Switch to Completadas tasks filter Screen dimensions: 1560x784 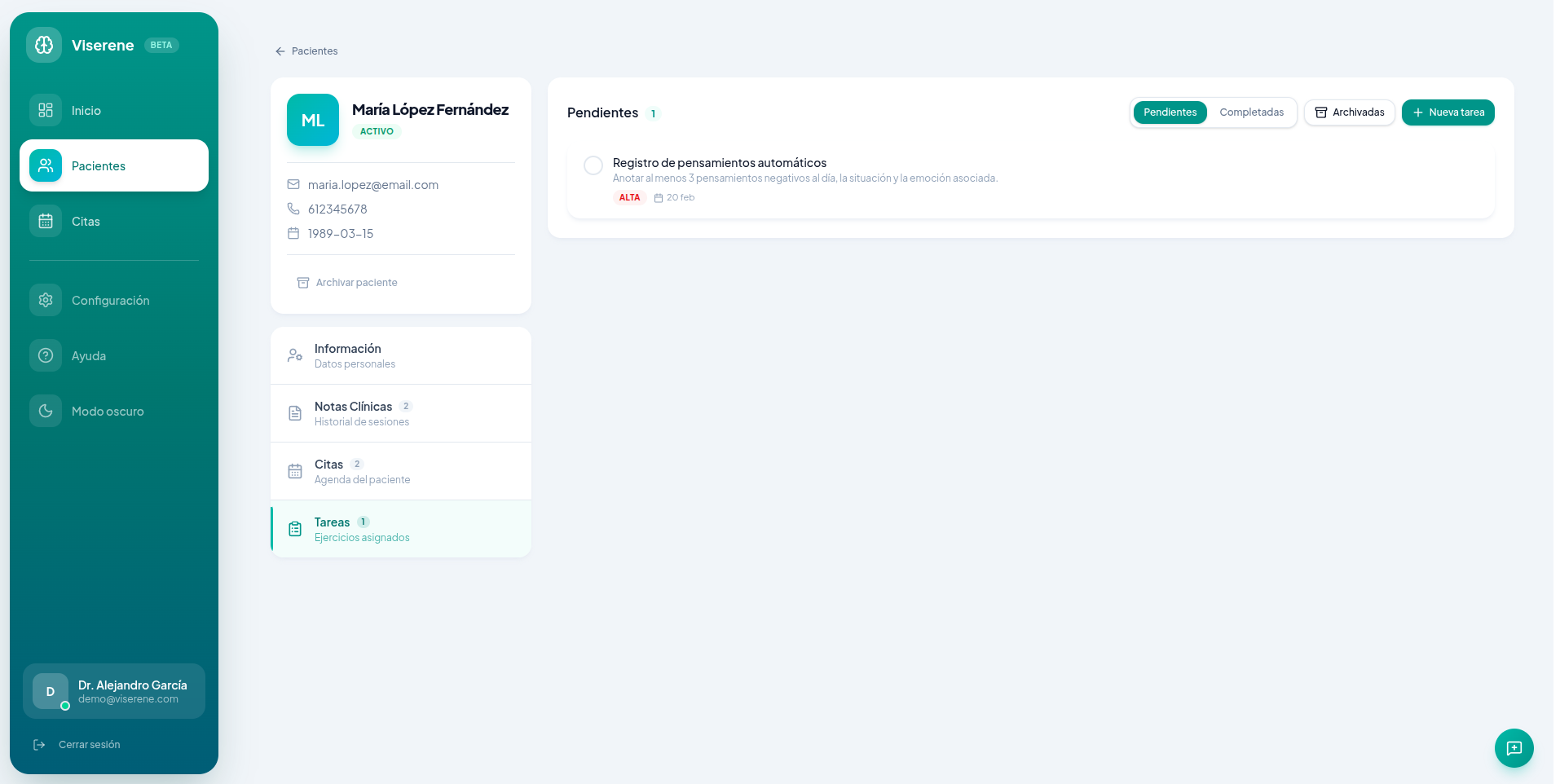pyautogui.click(x=1251, y=112)
